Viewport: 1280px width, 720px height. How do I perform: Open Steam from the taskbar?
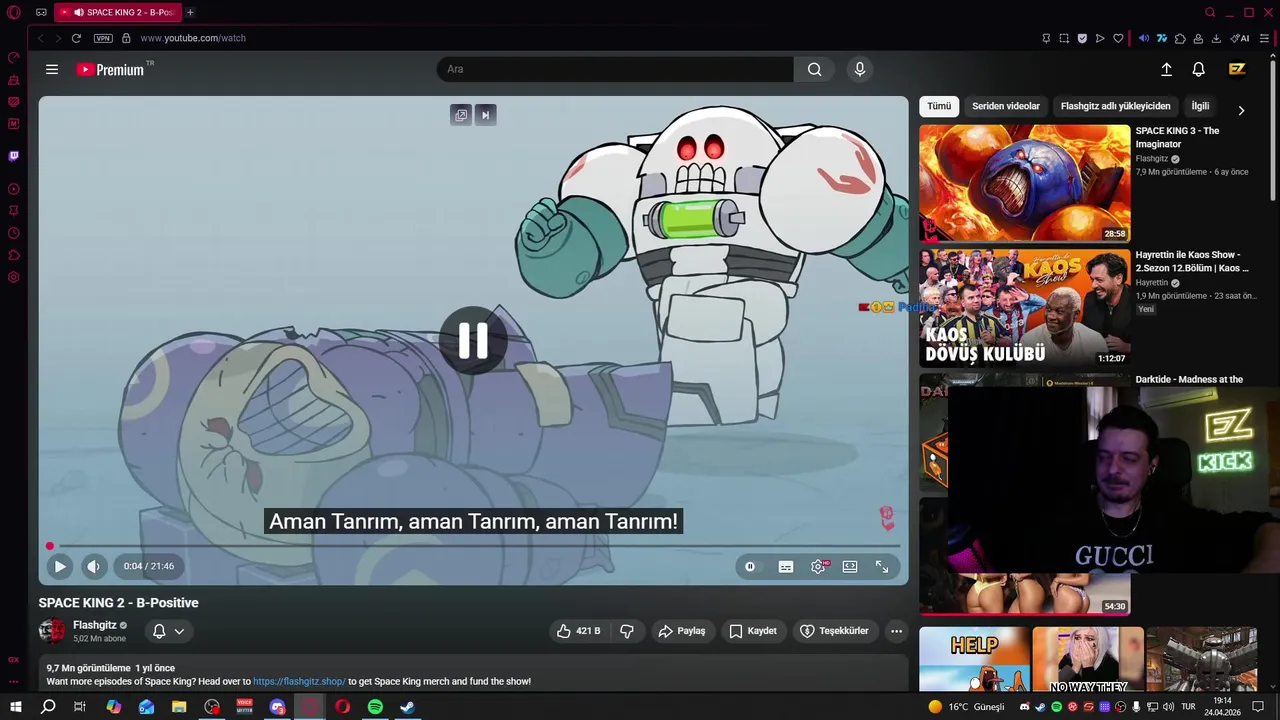coord(407,707)
